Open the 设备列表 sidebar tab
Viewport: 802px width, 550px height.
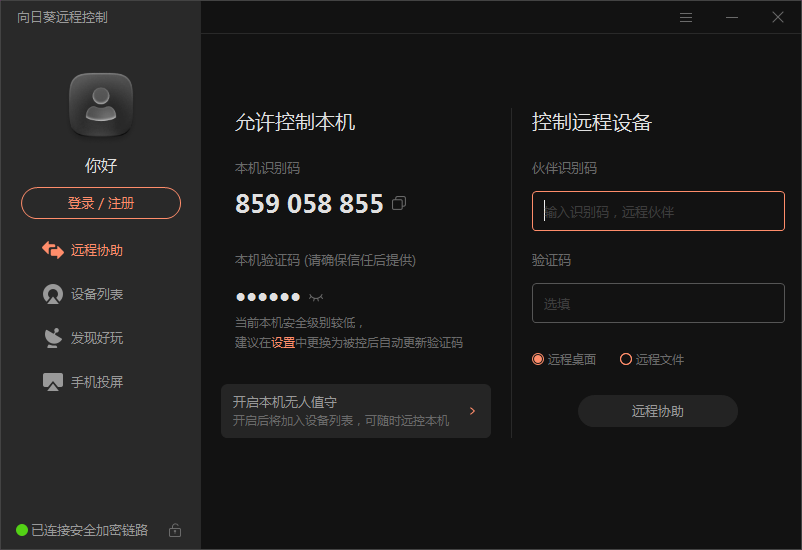(83, 294)
